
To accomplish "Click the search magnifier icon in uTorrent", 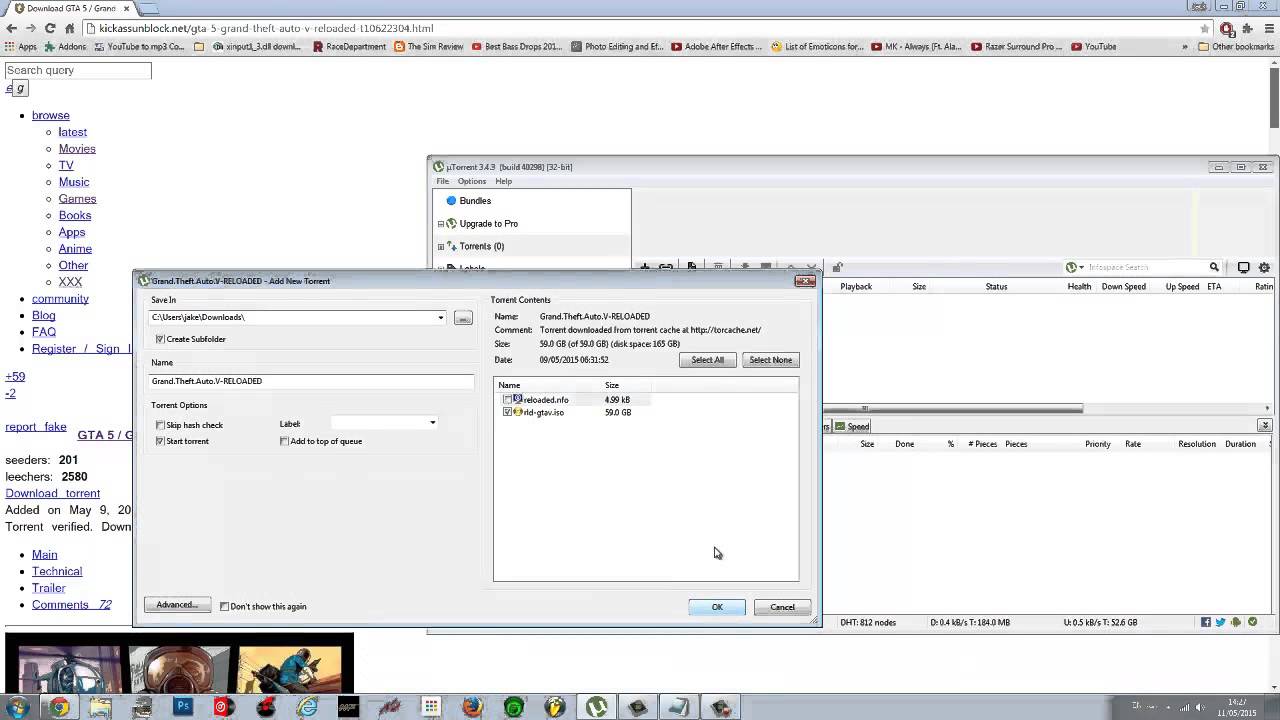I will (x=1214, y=267).
